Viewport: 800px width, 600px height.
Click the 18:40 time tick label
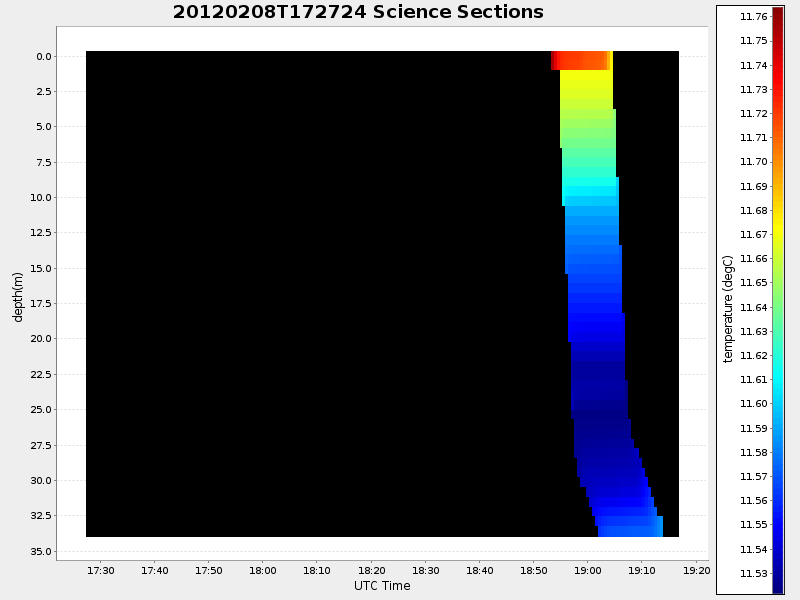pos(480,570)
